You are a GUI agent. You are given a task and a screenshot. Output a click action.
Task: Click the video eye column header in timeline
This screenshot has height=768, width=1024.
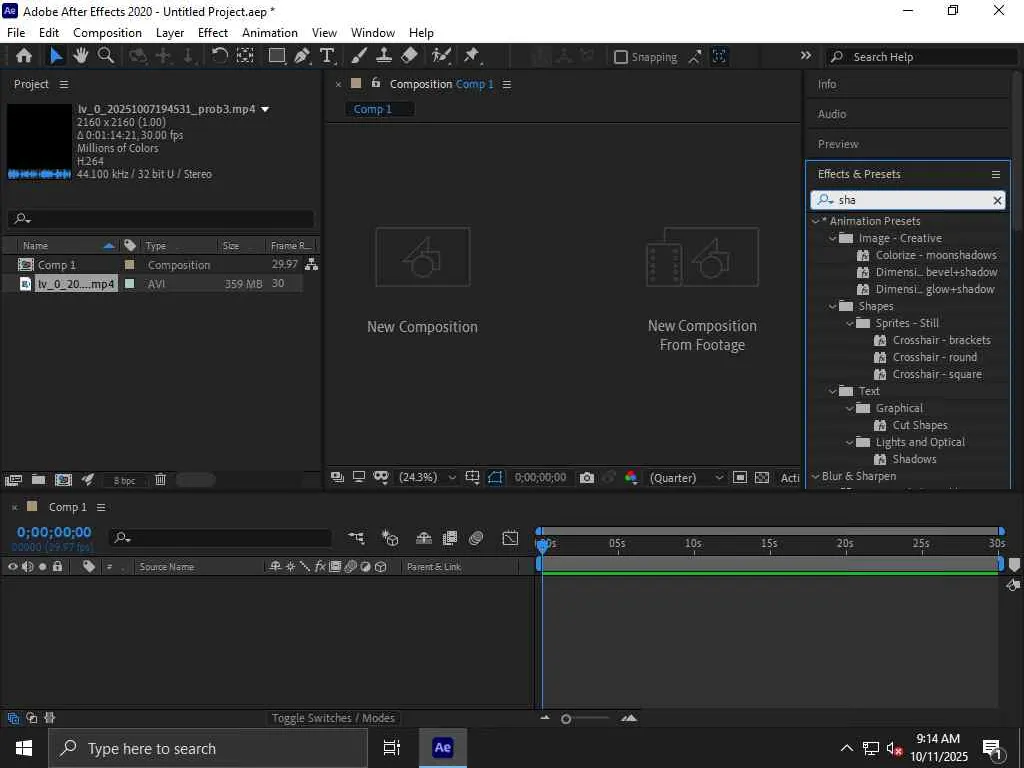click(12, 566)
